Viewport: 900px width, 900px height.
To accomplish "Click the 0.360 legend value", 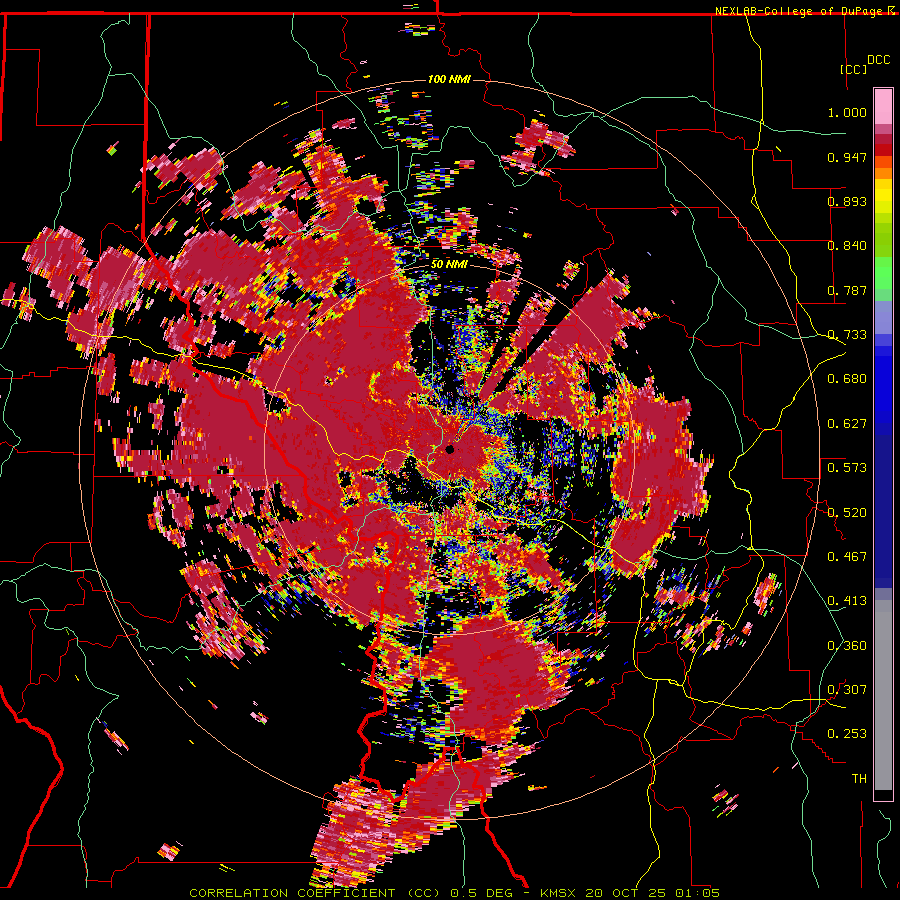I will tap(847, 646).
